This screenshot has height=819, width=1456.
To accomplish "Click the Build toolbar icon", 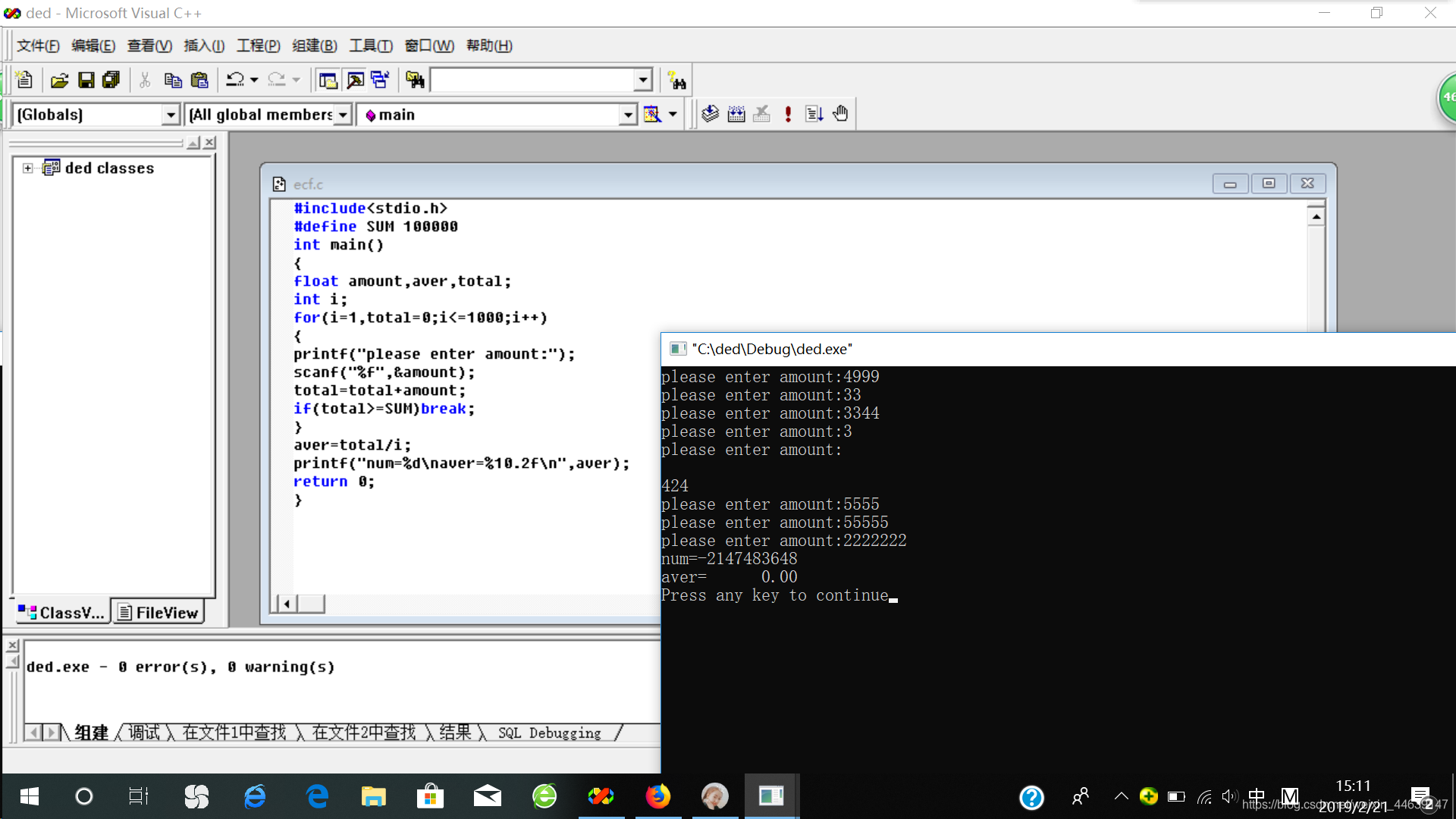I will (736, 114).
